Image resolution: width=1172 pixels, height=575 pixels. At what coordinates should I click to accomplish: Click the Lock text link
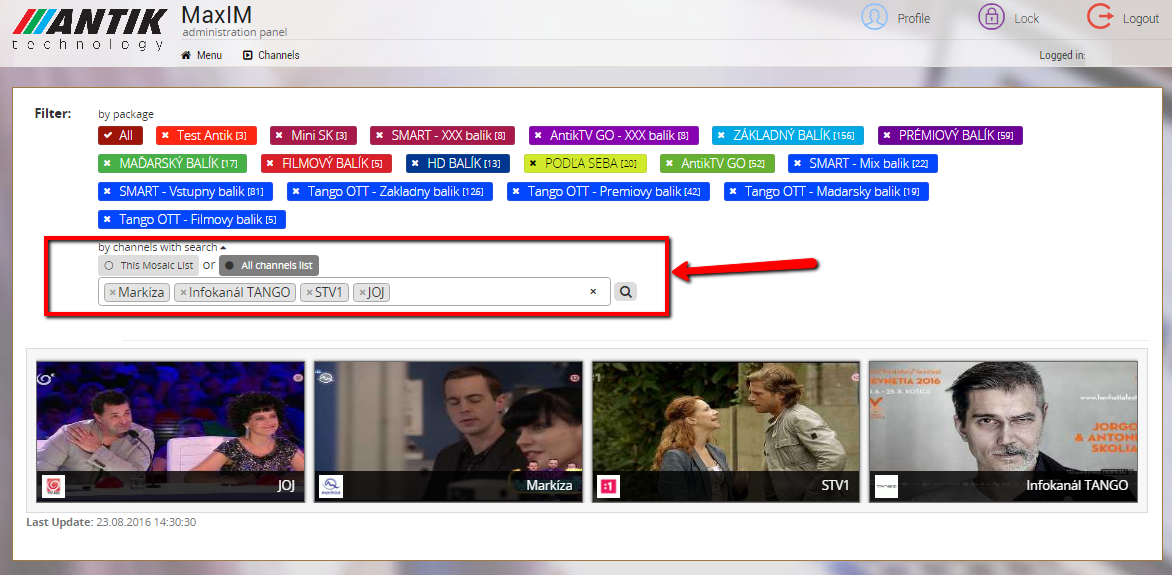[1026, 19]
